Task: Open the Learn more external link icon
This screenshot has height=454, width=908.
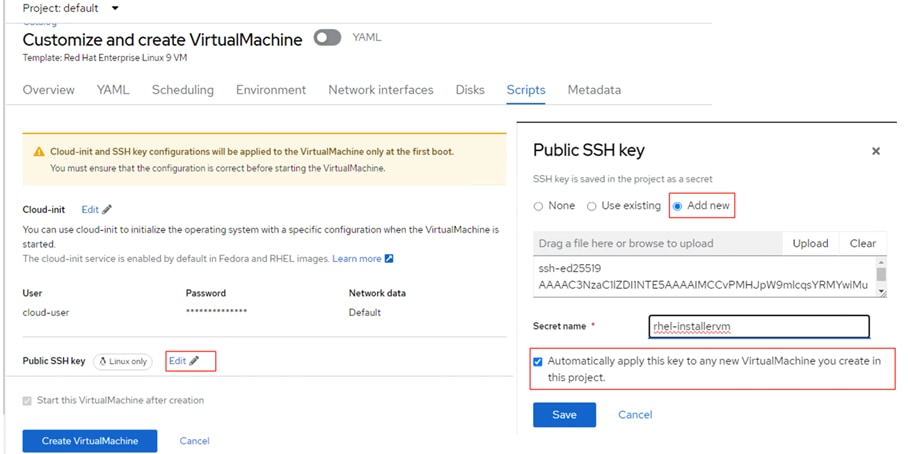Action: (389, 259)
